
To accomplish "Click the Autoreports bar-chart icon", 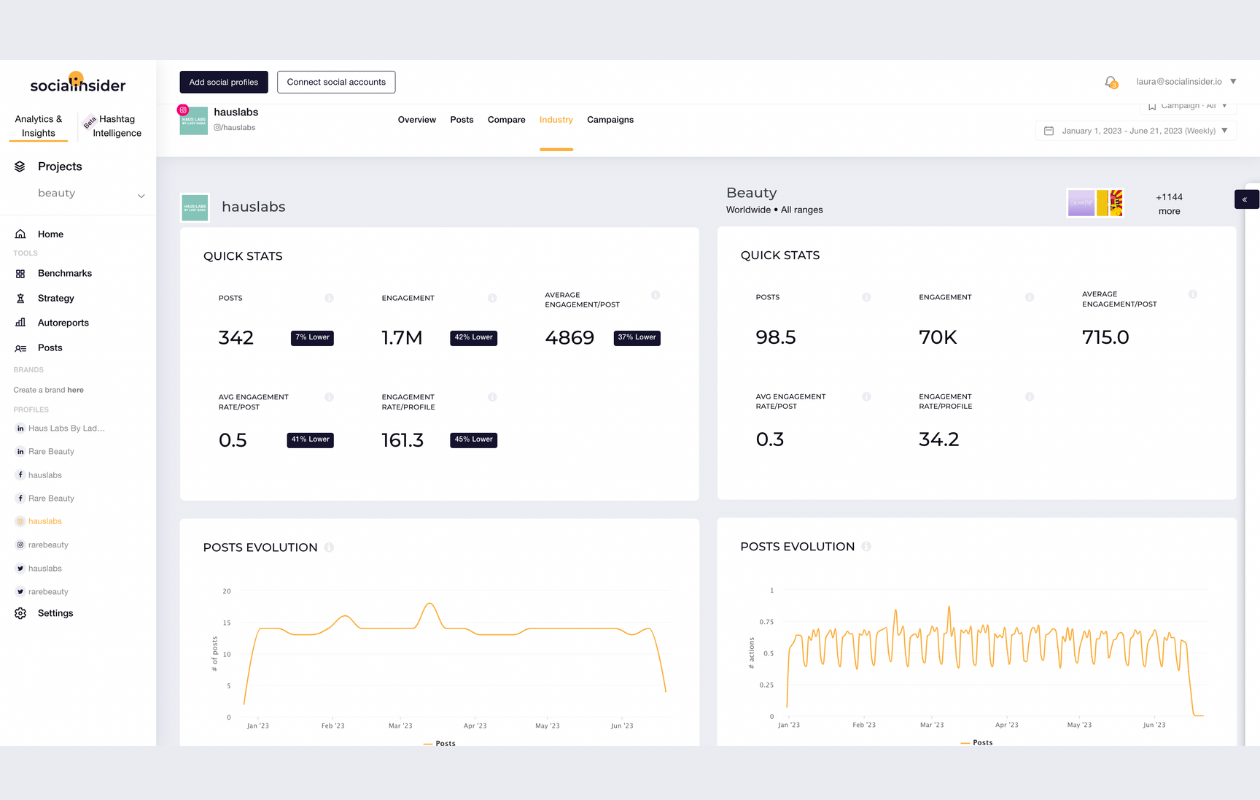I will 20,323.
